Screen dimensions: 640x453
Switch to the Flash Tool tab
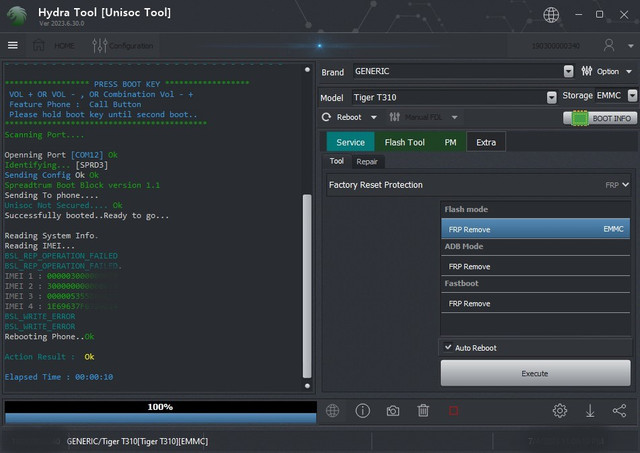click(404, 142)
